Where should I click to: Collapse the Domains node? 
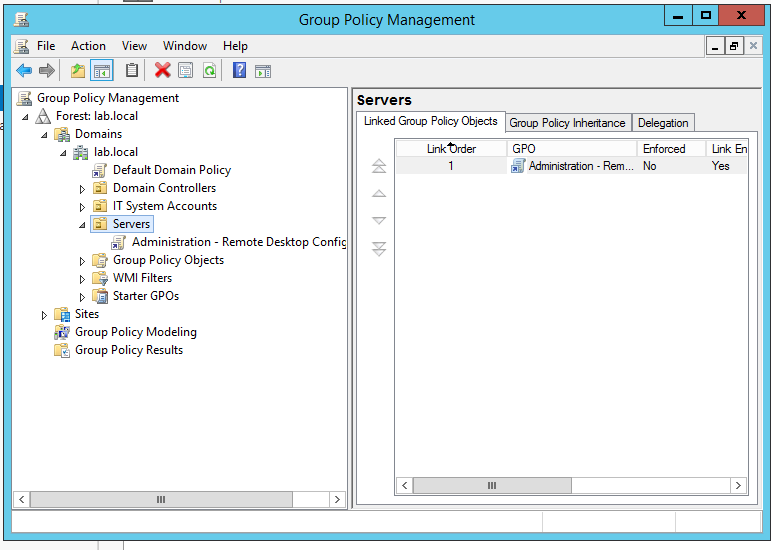tap(44, 135)
